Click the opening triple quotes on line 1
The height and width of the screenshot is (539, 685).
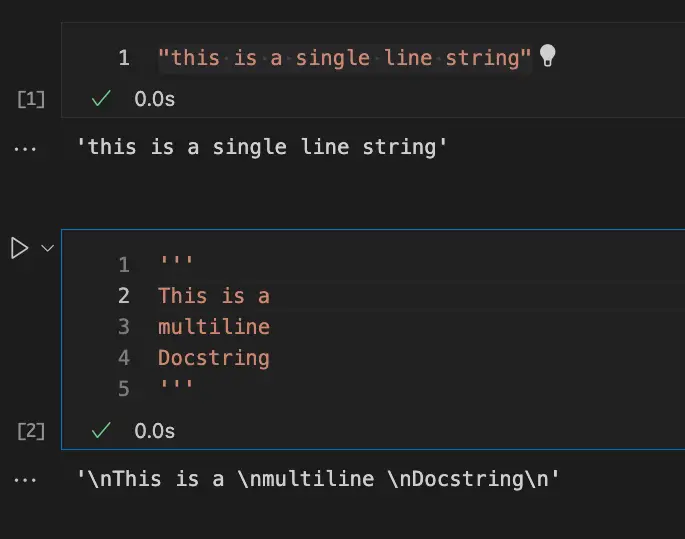tap(175, 264)
